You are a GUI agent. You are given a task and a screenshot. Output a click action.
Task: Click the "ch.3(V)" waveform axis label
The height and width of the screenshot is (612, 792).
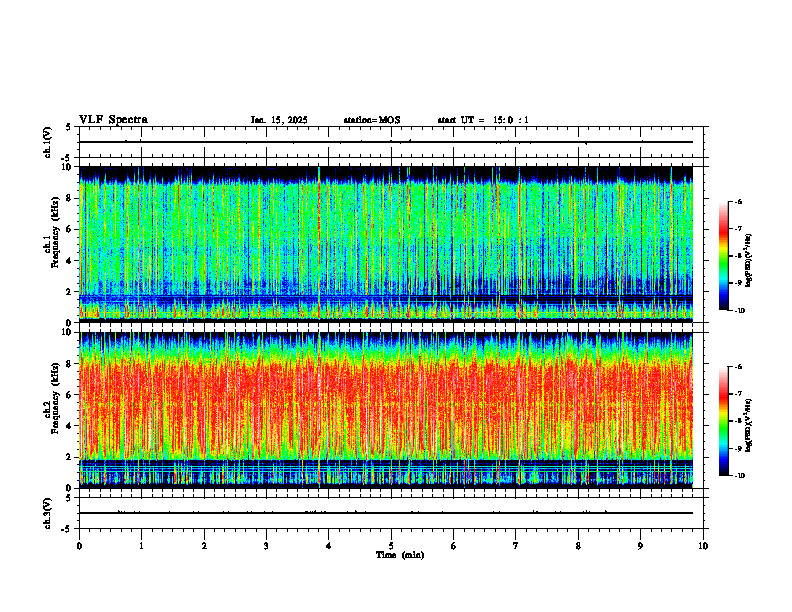pos(48,513)
